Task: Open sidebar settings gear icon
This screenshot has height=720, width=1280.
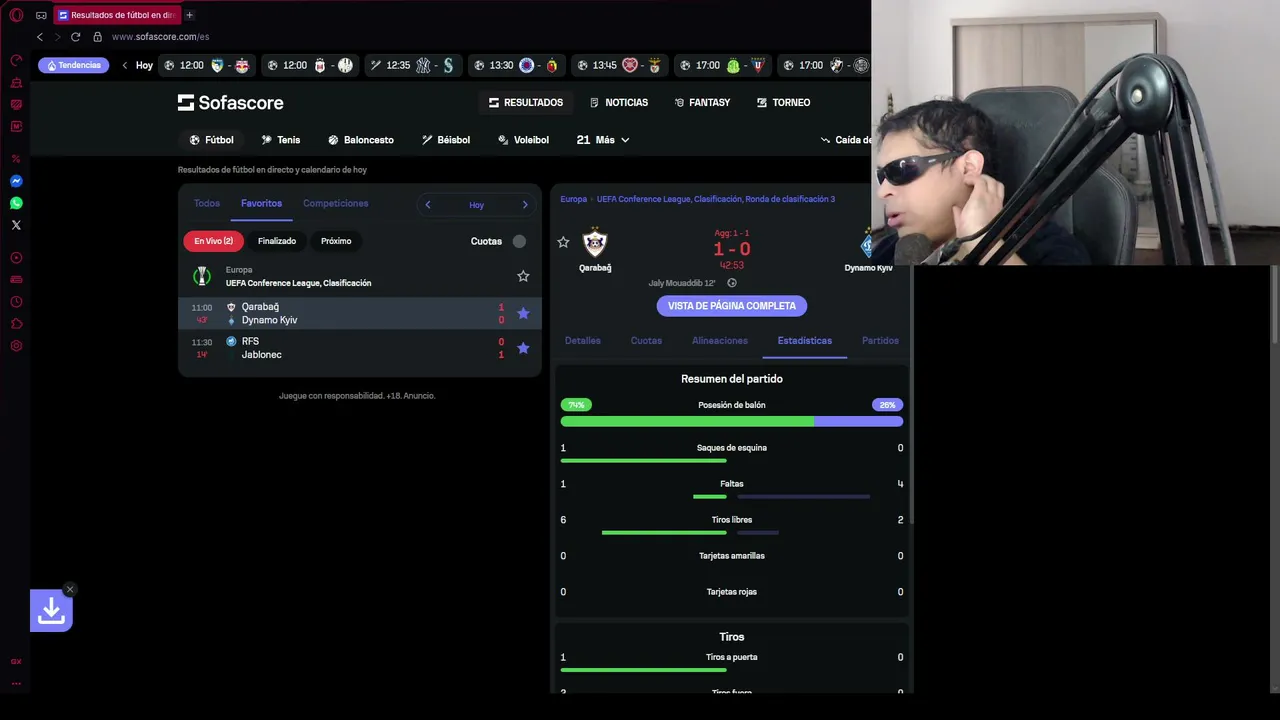Action: pos(16,346)
